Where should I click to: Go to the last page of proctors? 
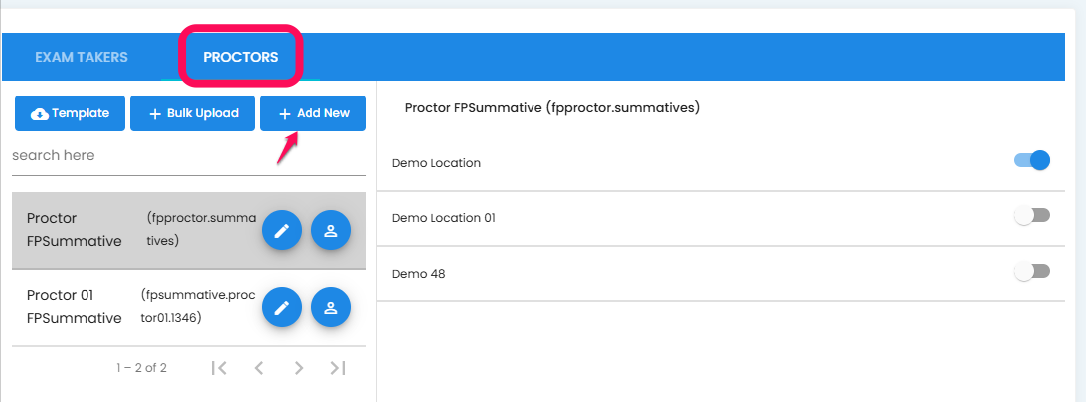click(338, 368)
